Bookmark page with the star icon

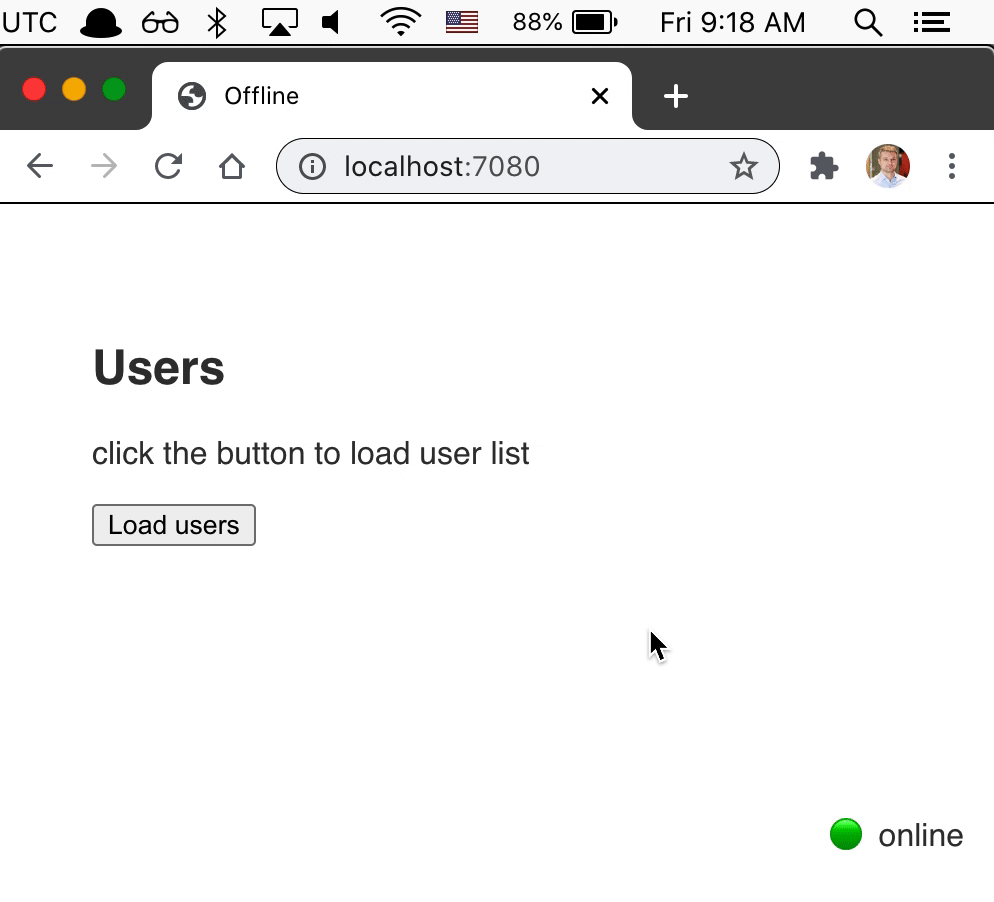pos(743,166)
